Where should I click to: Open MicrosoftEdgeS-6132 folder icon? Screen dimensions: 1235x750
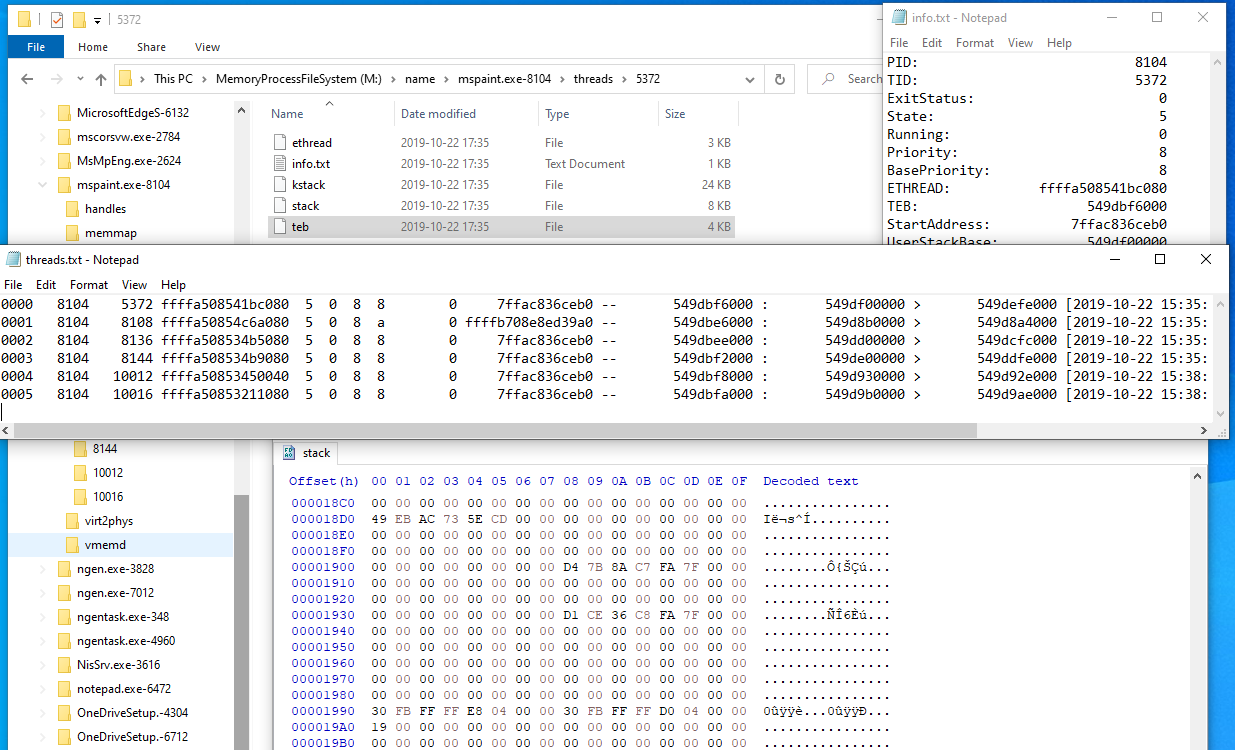[64, 113]
